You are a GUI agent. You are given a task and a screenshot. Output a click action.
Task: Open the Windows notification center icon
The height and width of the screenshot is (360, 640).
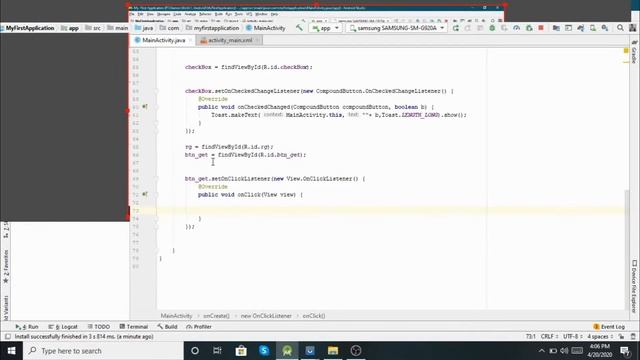(624, 351)
